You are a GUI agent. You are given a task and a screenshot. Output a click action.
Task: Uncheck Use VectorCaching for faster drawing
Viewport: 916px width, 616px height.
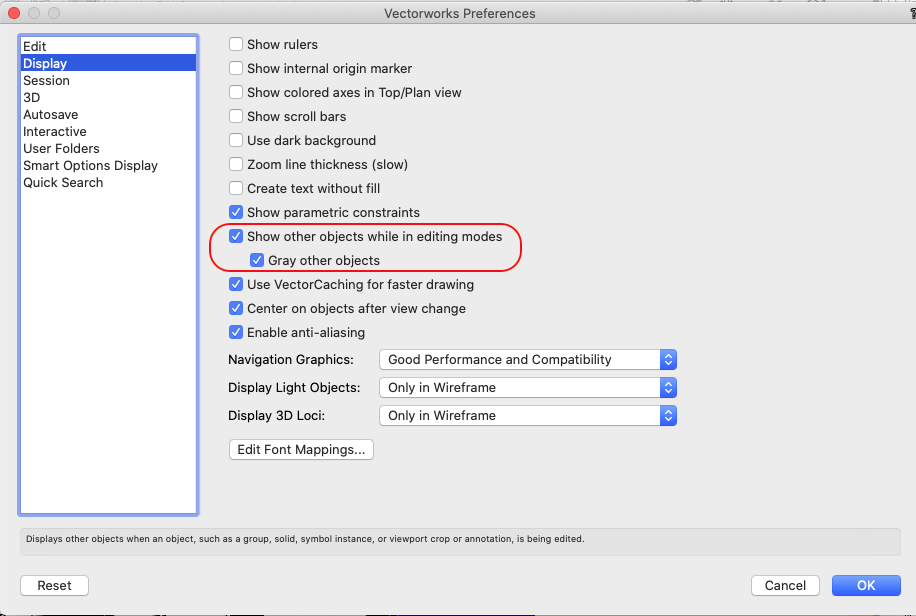(x=237, y=284)
